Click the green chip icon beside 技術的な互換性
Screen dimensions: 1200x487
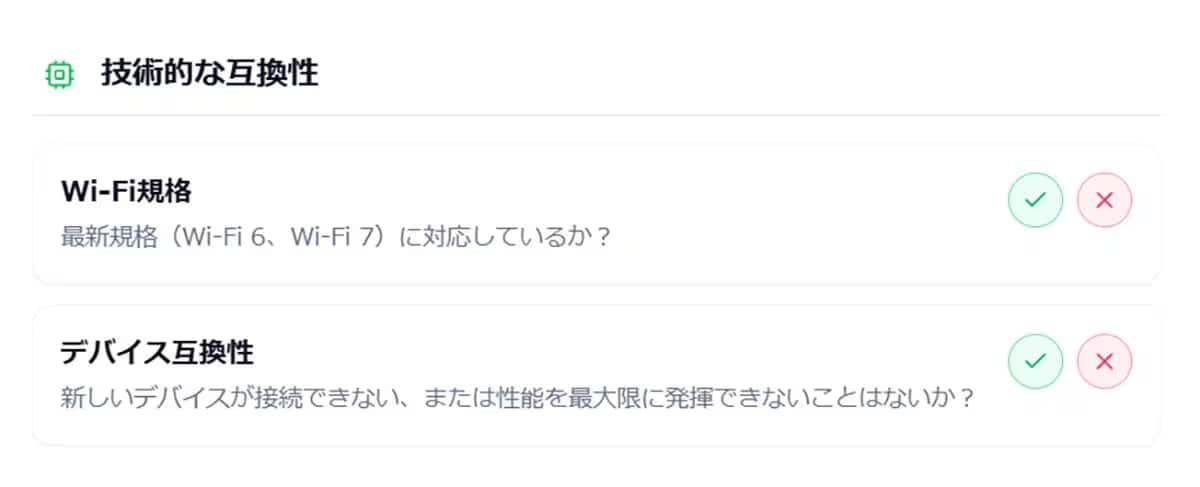tap(60, 74)
